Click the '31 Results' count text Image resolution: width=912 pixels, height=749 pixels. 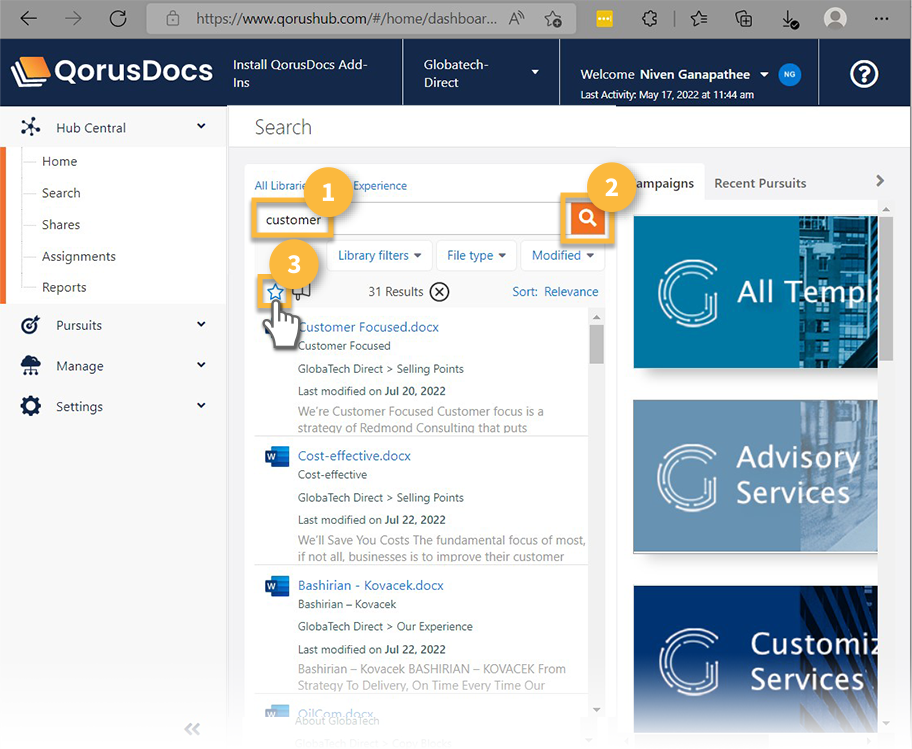coord(396,291)
